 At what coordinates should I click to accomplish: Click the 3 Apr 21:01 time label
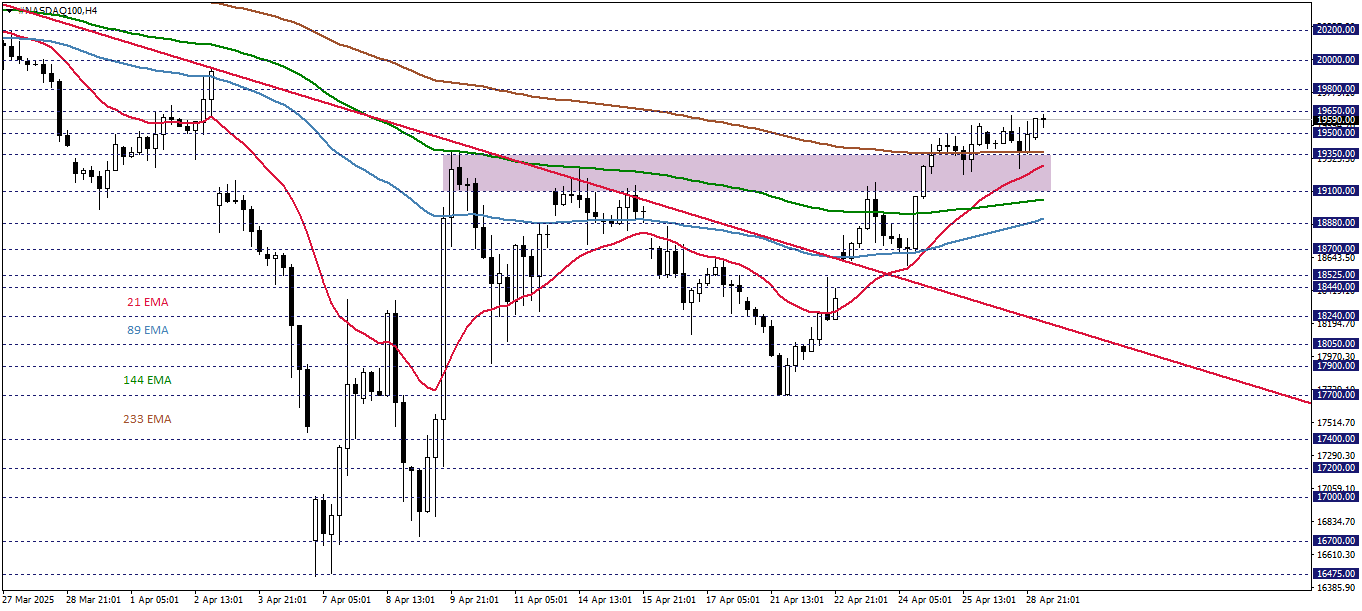284,600
